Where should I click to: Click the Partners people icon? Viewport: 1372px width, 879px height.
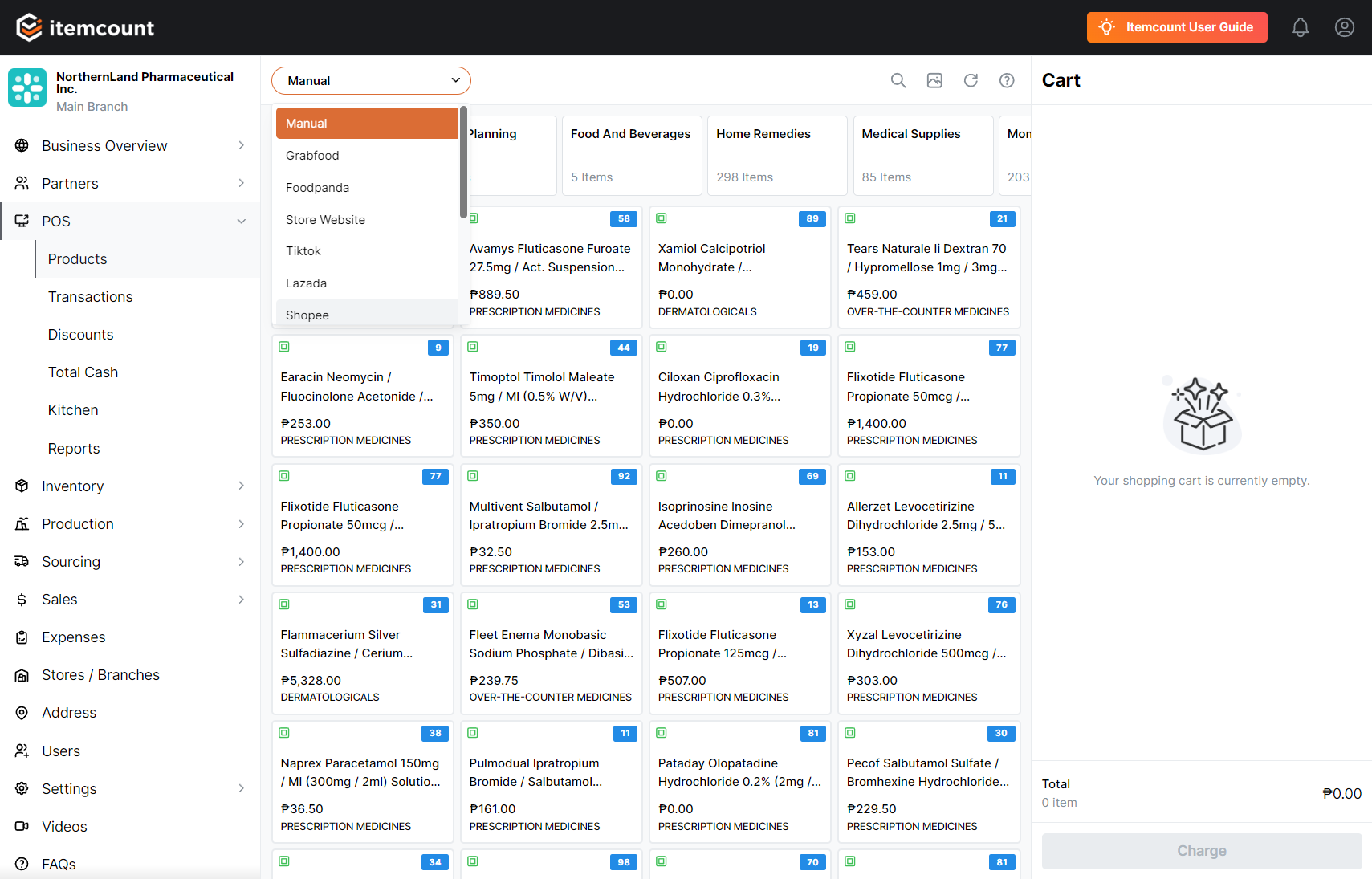tap(22, 183)
